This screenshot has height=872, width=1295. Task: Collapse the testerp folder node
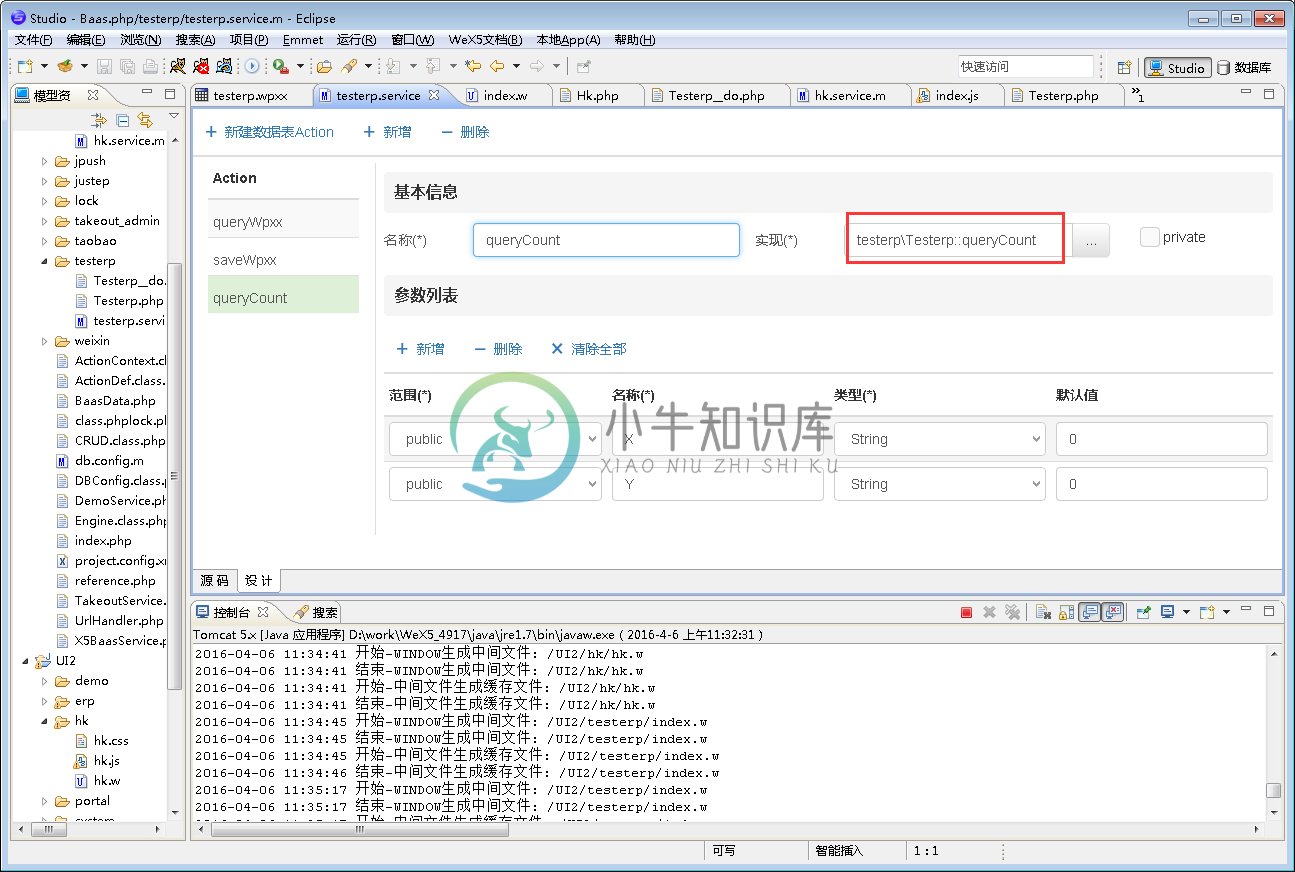(45, 261)
